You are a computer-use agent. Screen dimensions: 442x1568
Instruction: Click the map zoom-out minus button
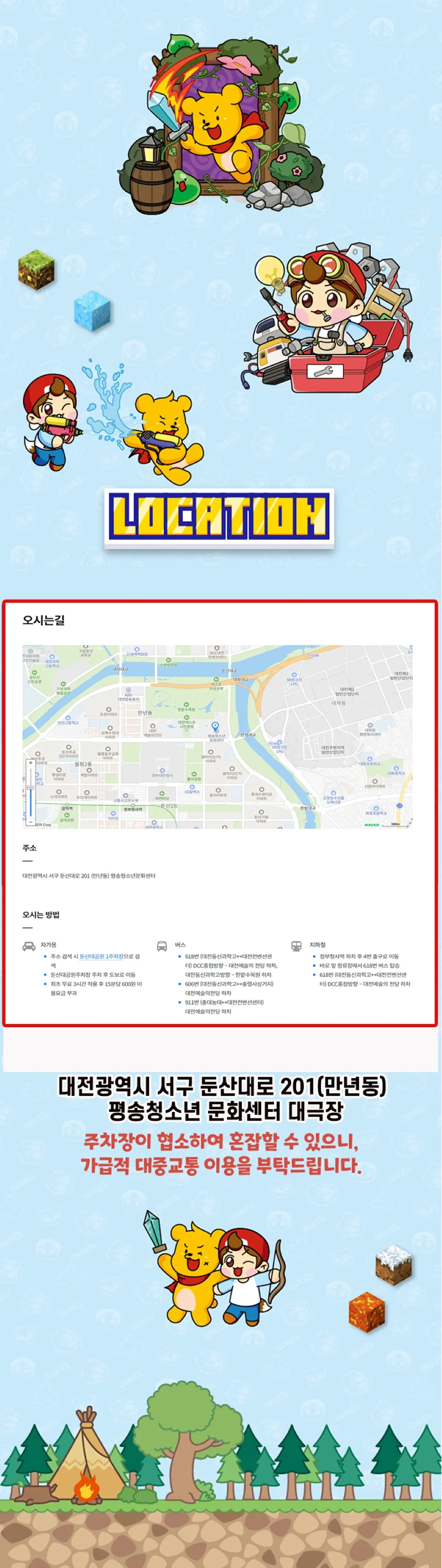click(x=31, y=822)
